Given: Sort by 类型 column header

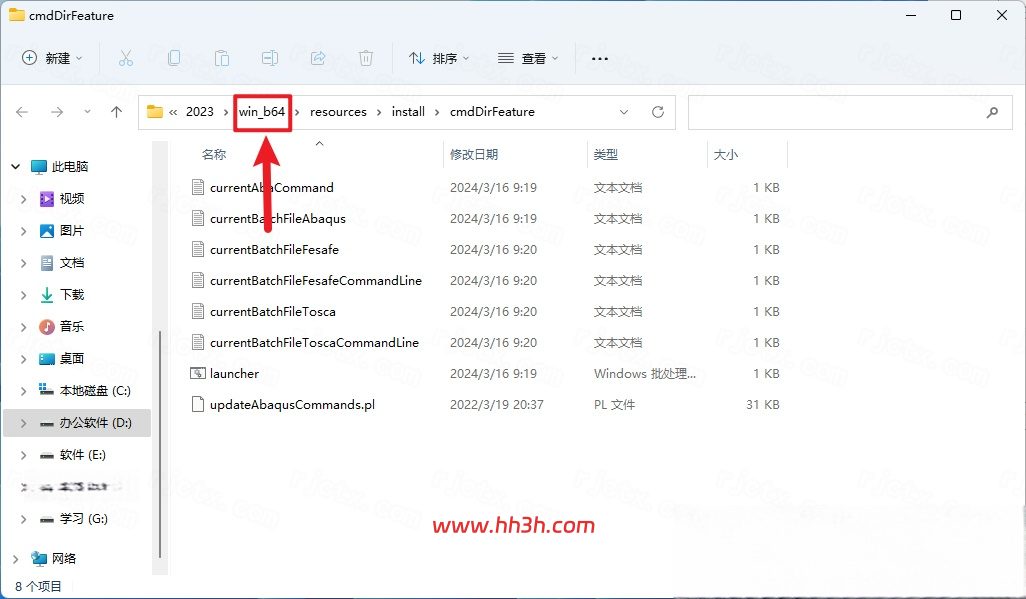Looking at the screenshot, I should 605,154.
